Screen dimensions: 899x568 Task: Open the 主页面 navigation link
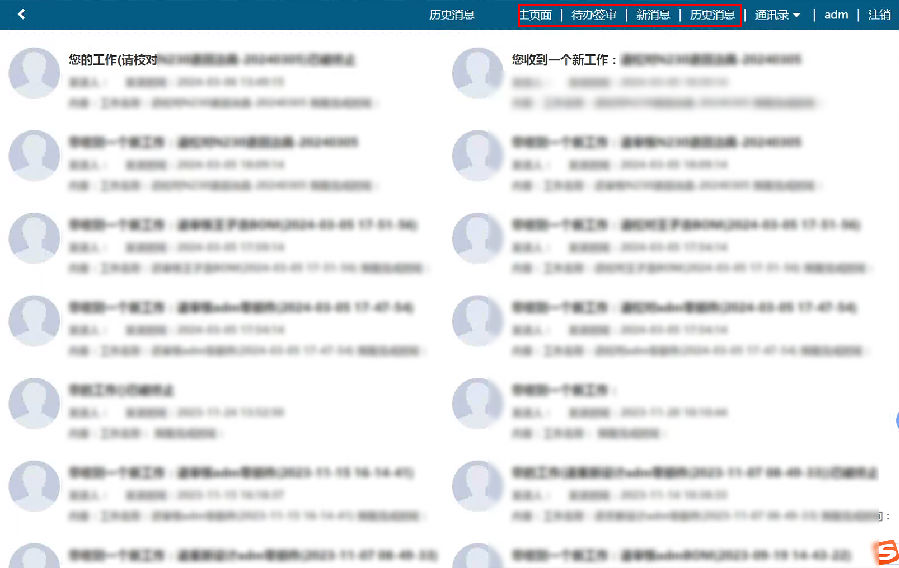point(536,15)
